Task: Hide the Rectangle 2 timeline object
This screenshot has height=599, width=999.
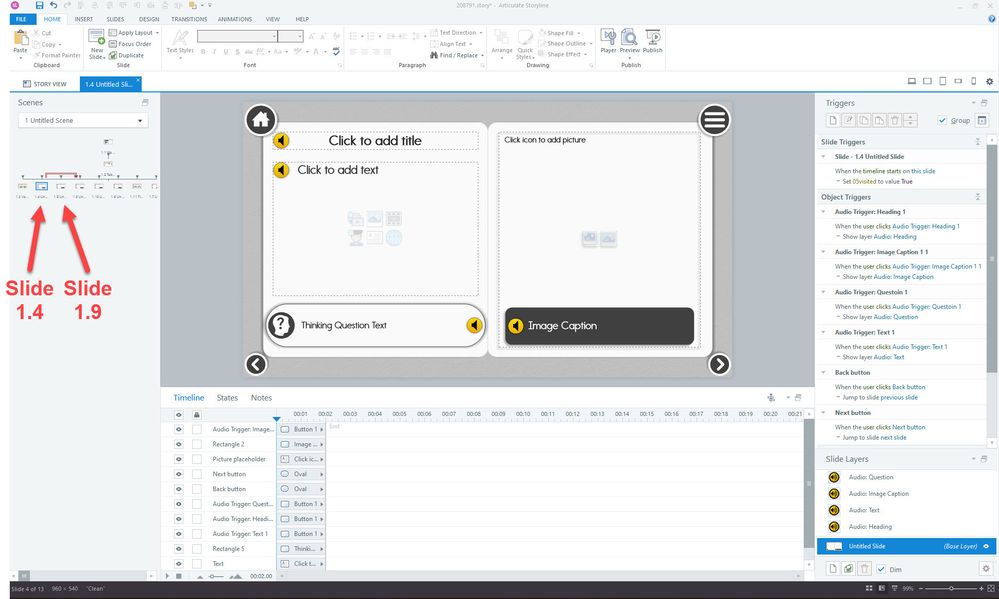Action: pos(180,444)
